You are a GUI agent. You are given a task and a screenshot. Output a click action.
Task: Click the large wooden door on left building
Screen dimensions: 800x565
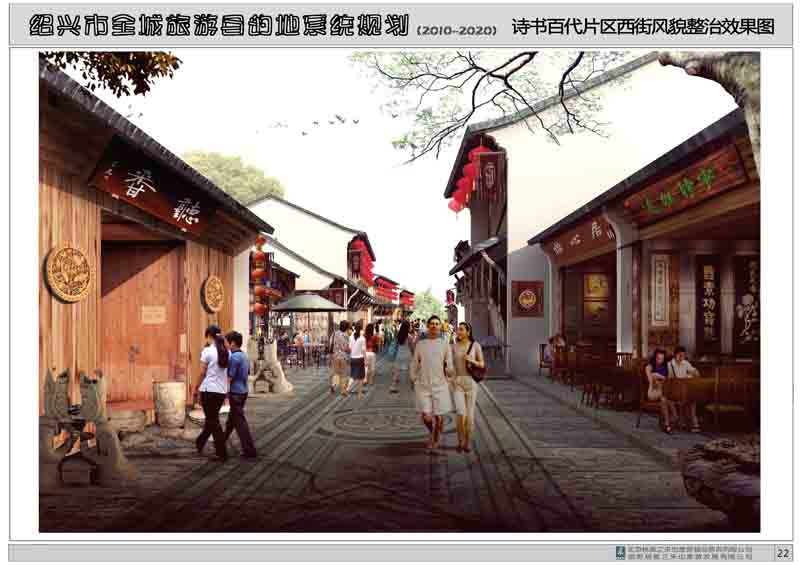coord(140,320)
